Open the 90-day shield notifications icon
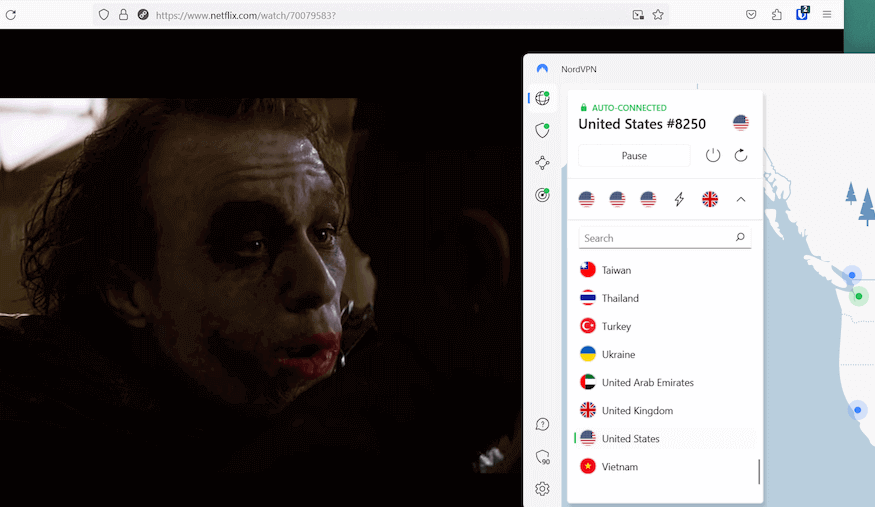 (x=542, y=457)
